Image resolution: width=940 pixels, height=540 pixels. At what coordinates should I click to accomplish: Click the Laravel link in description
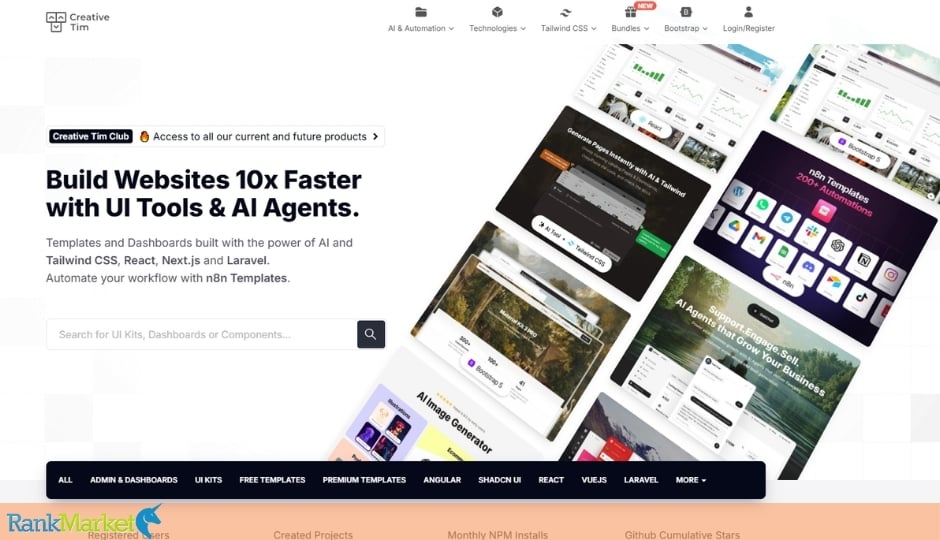tap(247, 261)
